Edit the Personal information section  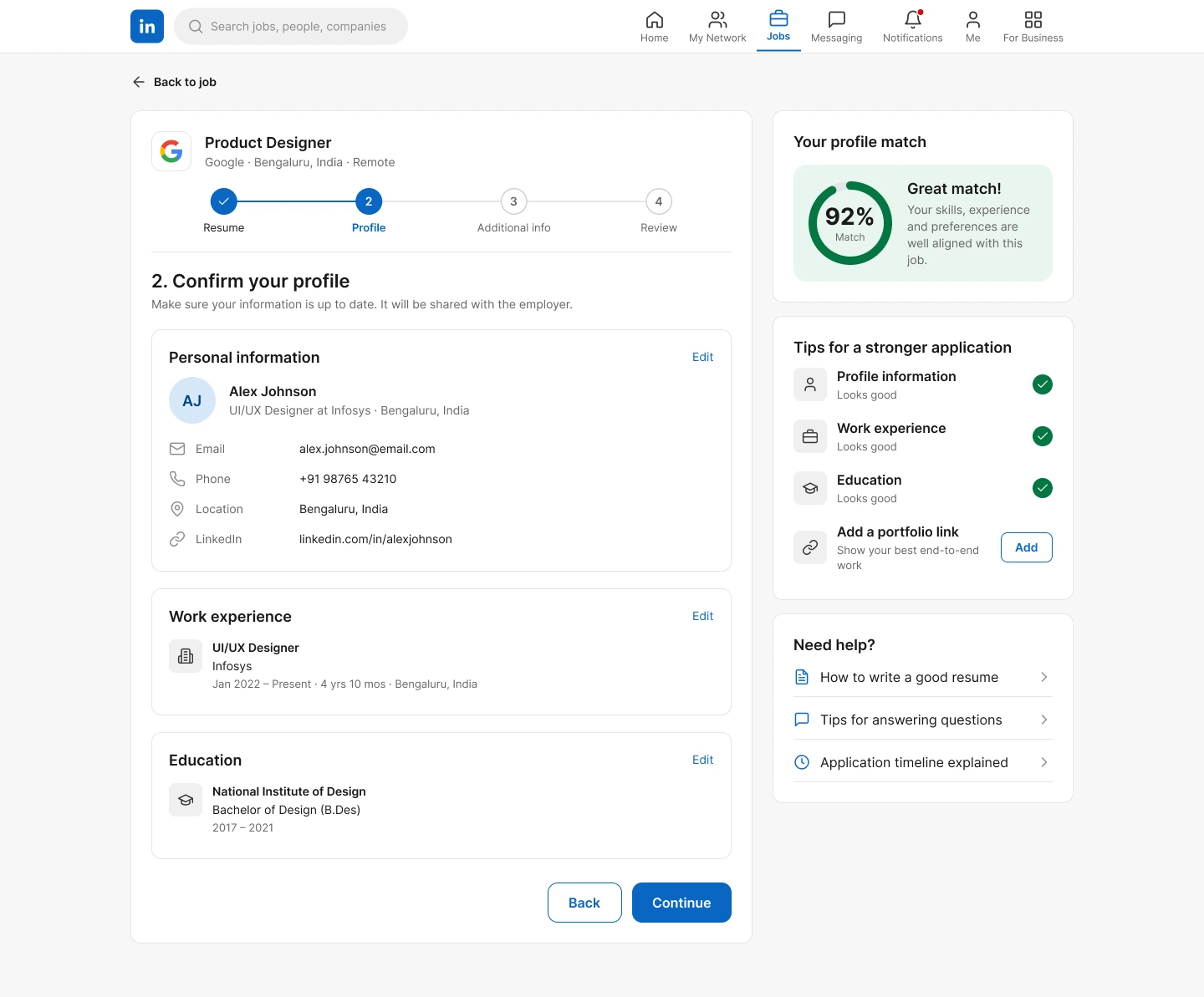[x=702, y=357]
